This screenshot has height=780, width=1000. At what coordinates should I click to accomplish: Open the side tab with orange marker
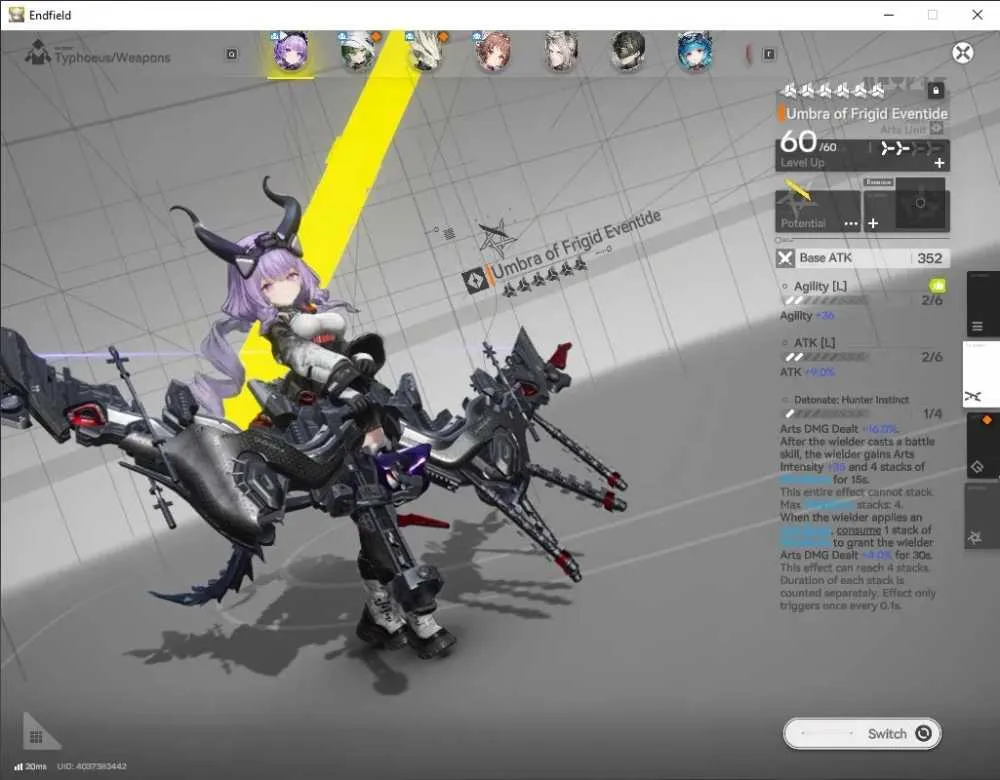[982, 445]
